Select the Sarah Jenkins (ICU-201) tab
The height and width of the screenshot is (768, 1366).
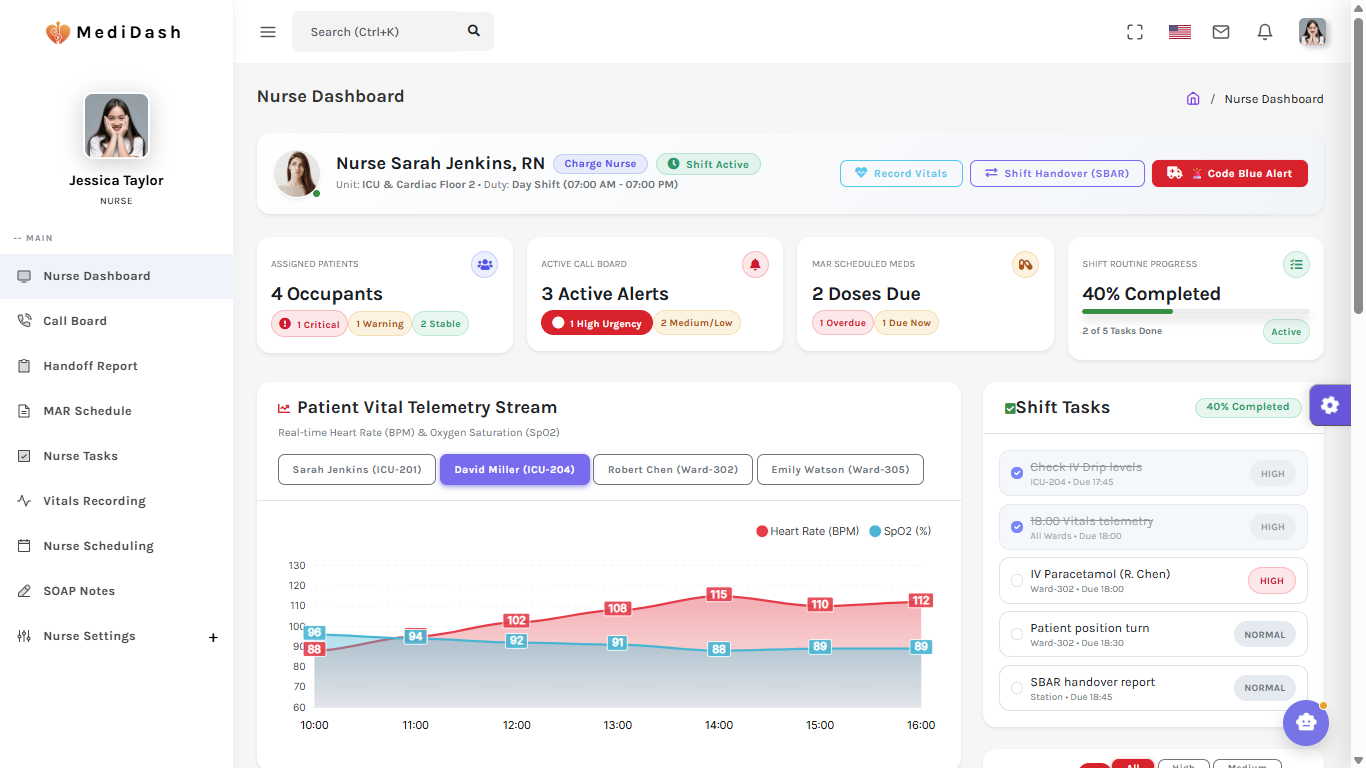click(x=357, y=469)
